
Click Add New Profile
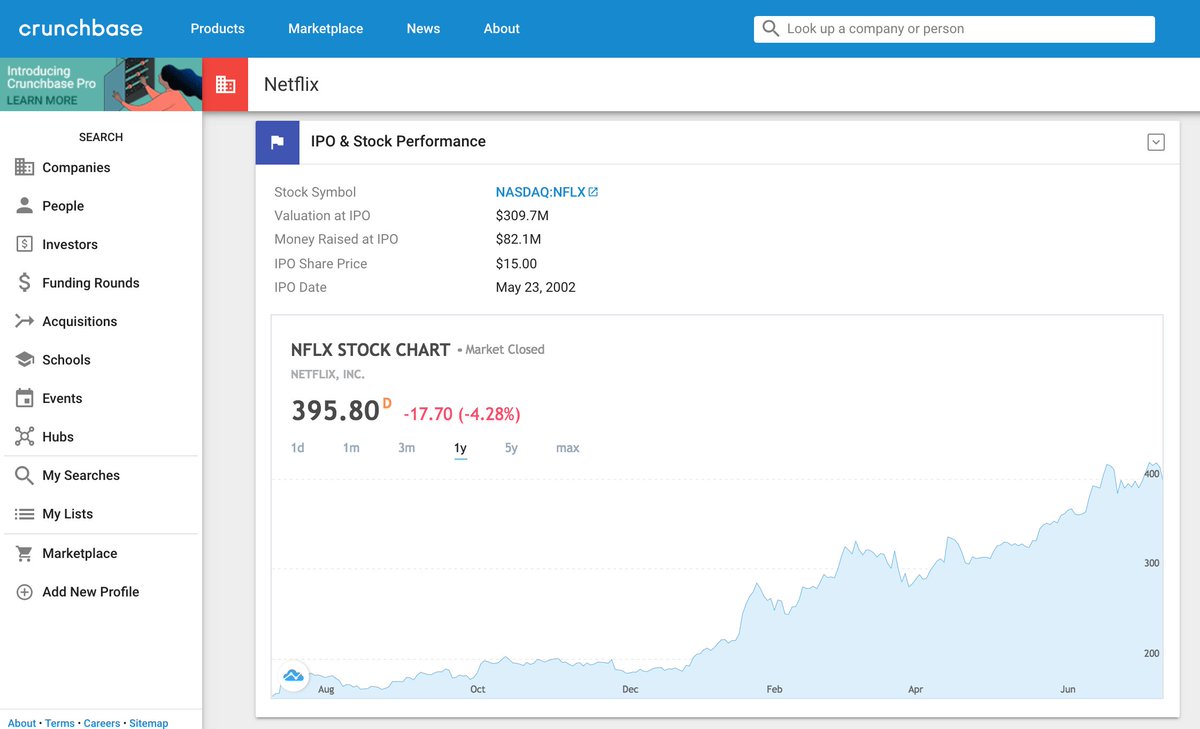[x=91, y=592]
